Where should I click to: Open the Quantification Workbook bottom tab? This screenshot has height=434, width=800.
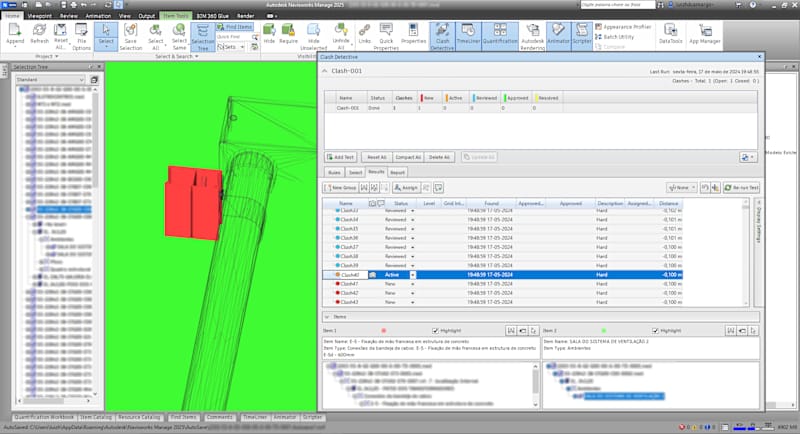(x=44, y=417)
